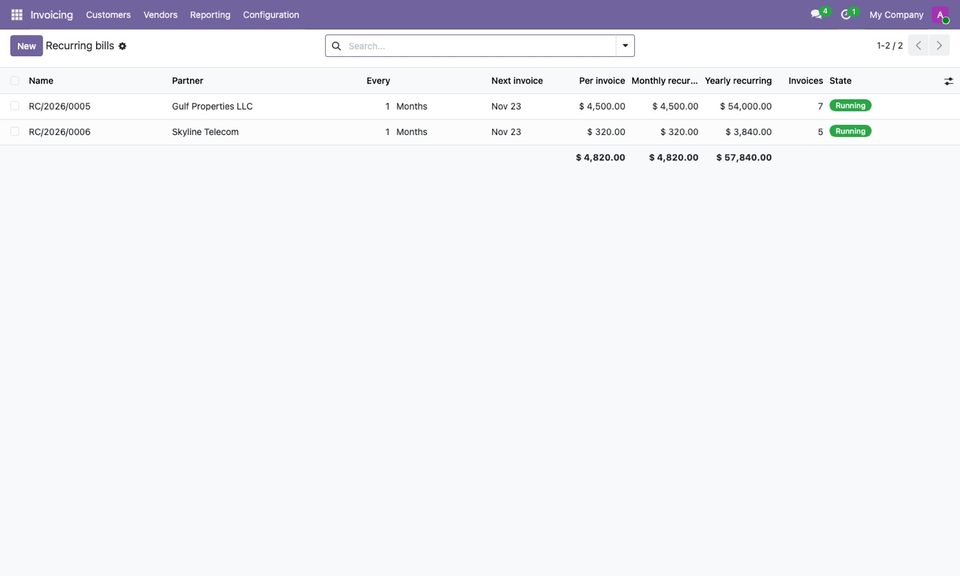Sort by the Monthly recurring column header
The height and width of the screenshot is (576, 960).
tap(664, 81)
